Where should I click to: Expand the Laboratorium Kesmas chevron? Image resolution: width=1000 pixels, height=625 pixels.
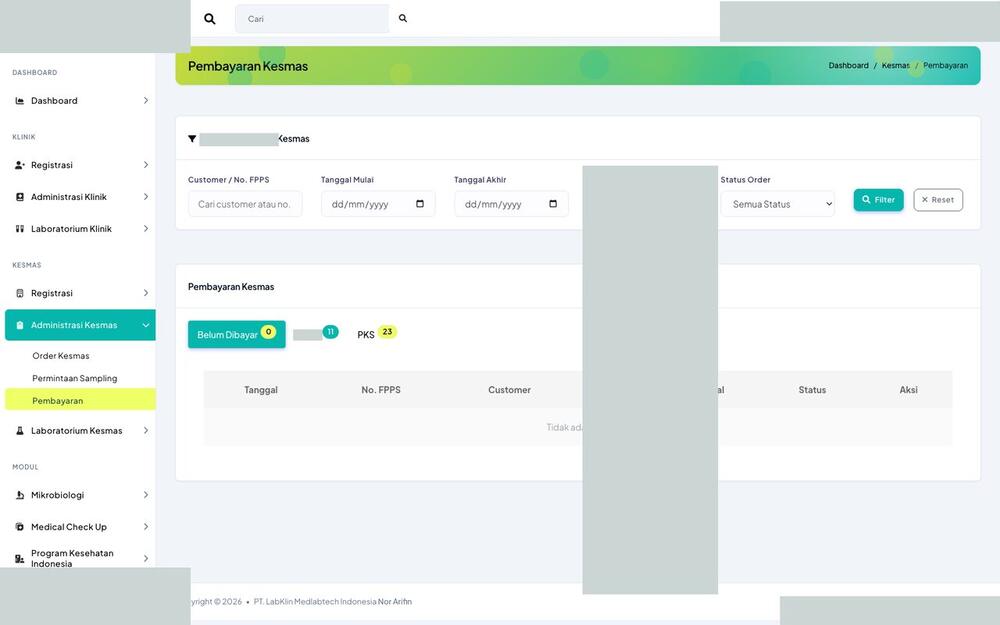[145, 431]
